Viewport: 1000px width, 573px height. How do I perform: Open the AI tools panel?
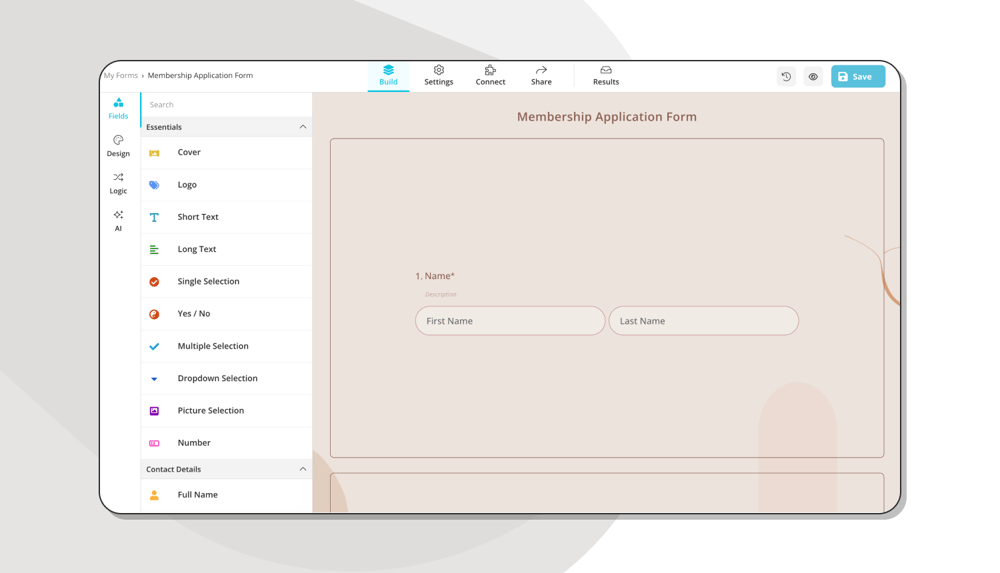pos(118,220)
